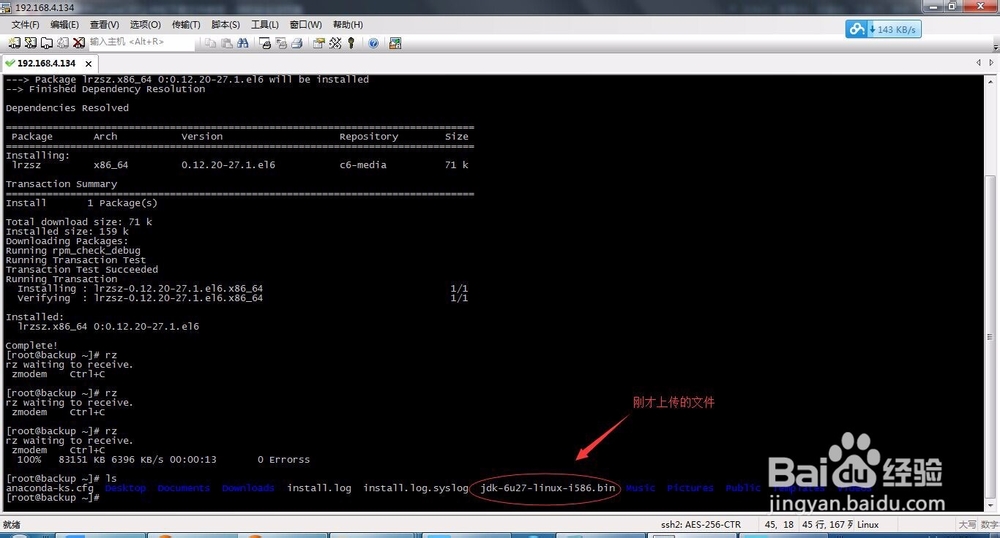Image resolution: width=1000 pixels, height=538 pixels.
Task: Click the Public directory name
Action: point(743,488)
